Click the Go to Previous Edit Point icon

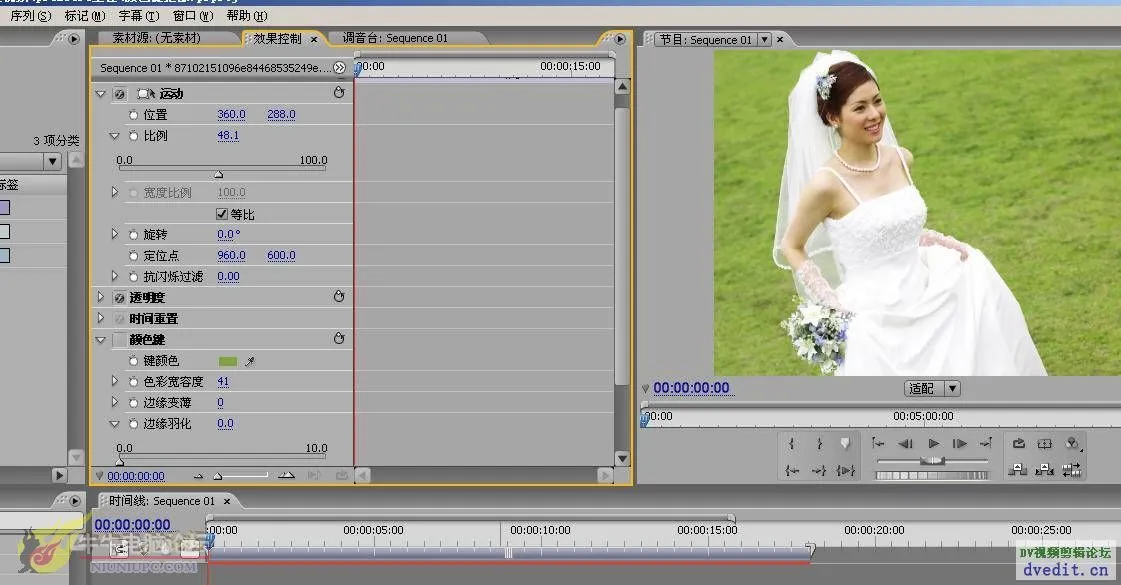pos(880,443)
